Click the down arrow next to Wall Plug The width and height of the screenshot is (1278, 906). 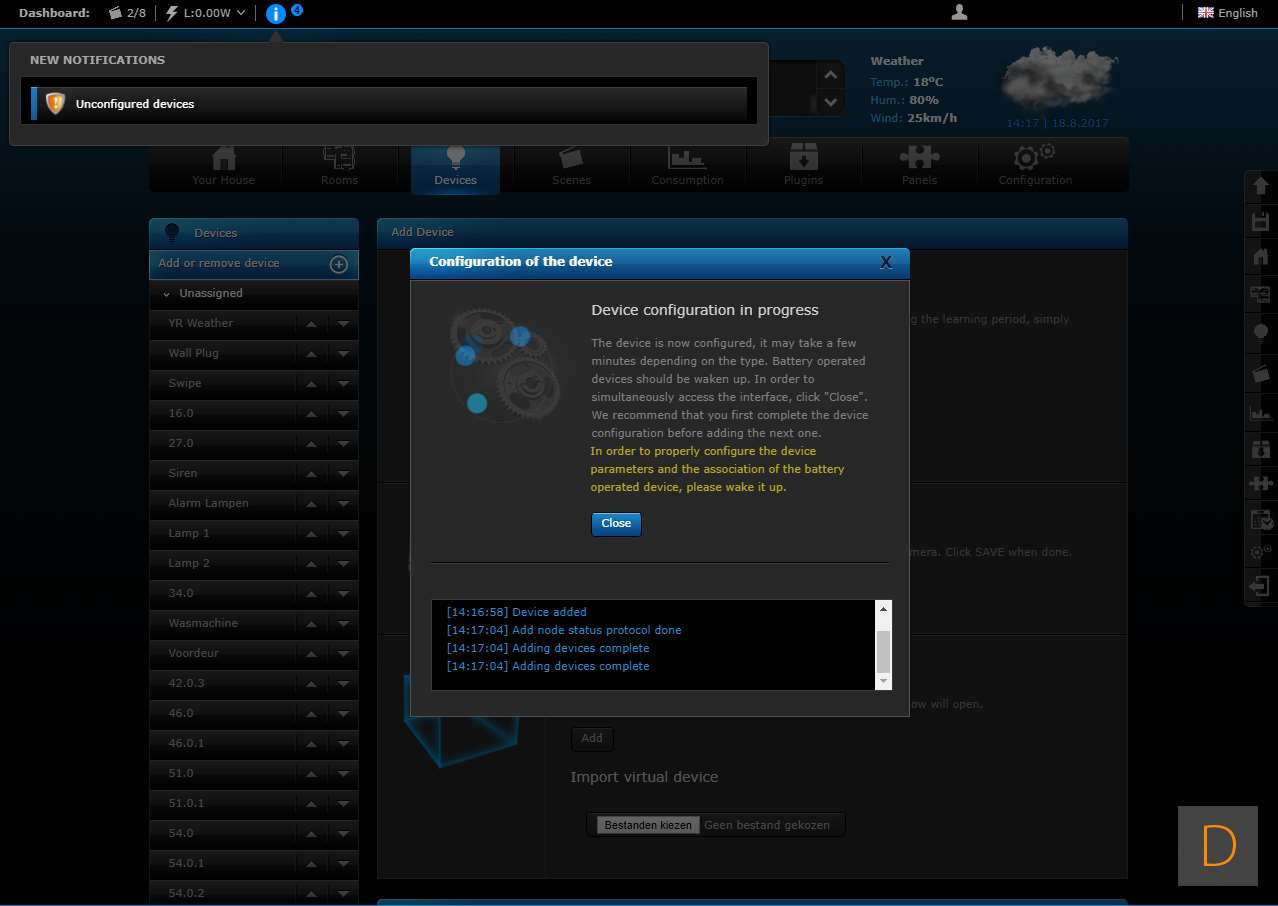343,353
